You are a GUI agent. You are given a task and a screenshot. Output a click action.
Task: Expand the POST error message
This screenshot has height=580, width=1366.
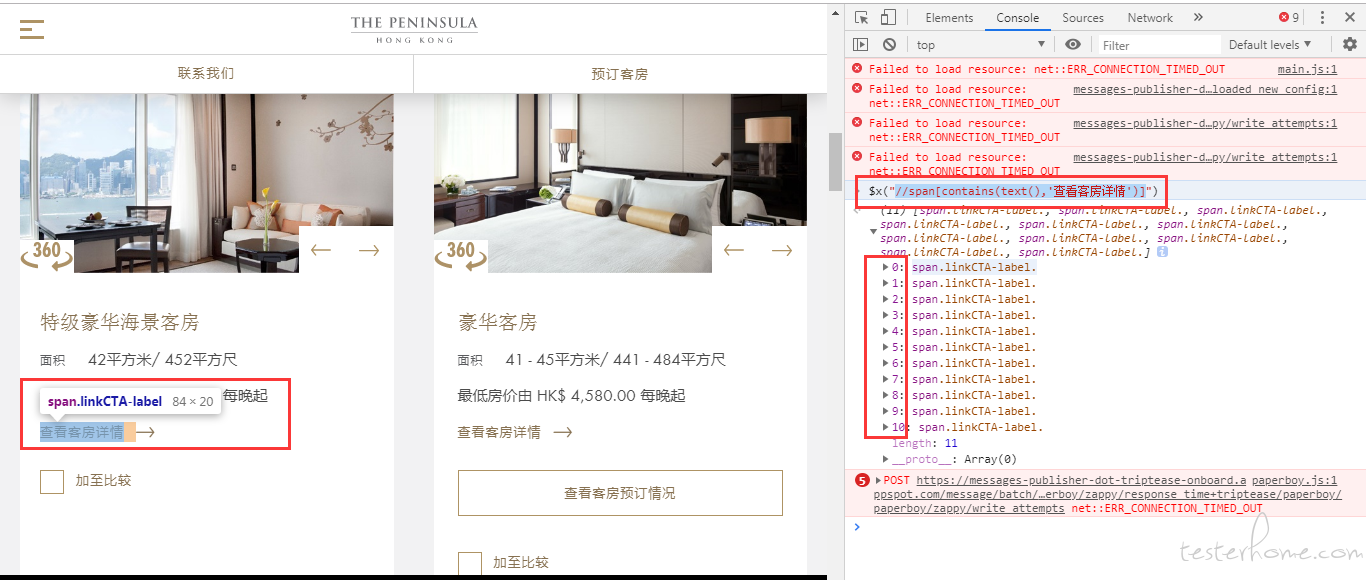click(x=879, y=480)
